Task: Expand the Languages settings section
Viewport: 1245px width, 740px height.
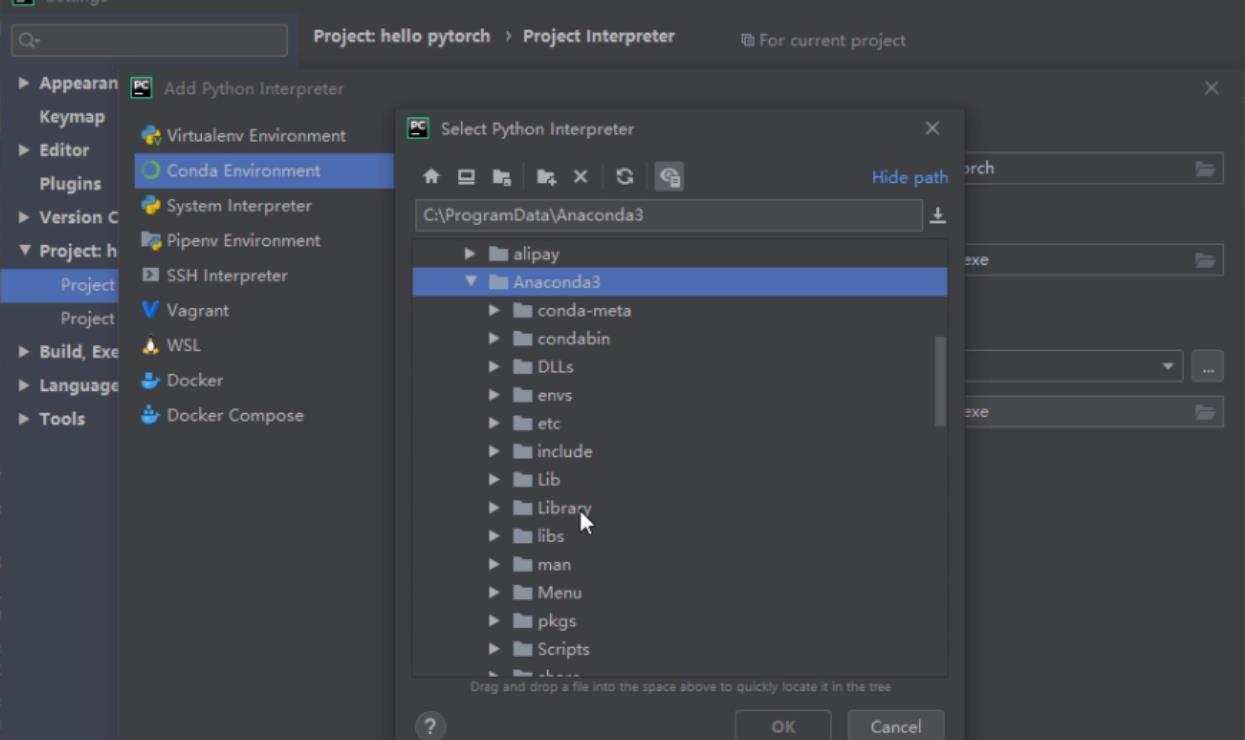Action: pyautogui.click(x=23, y=385)
